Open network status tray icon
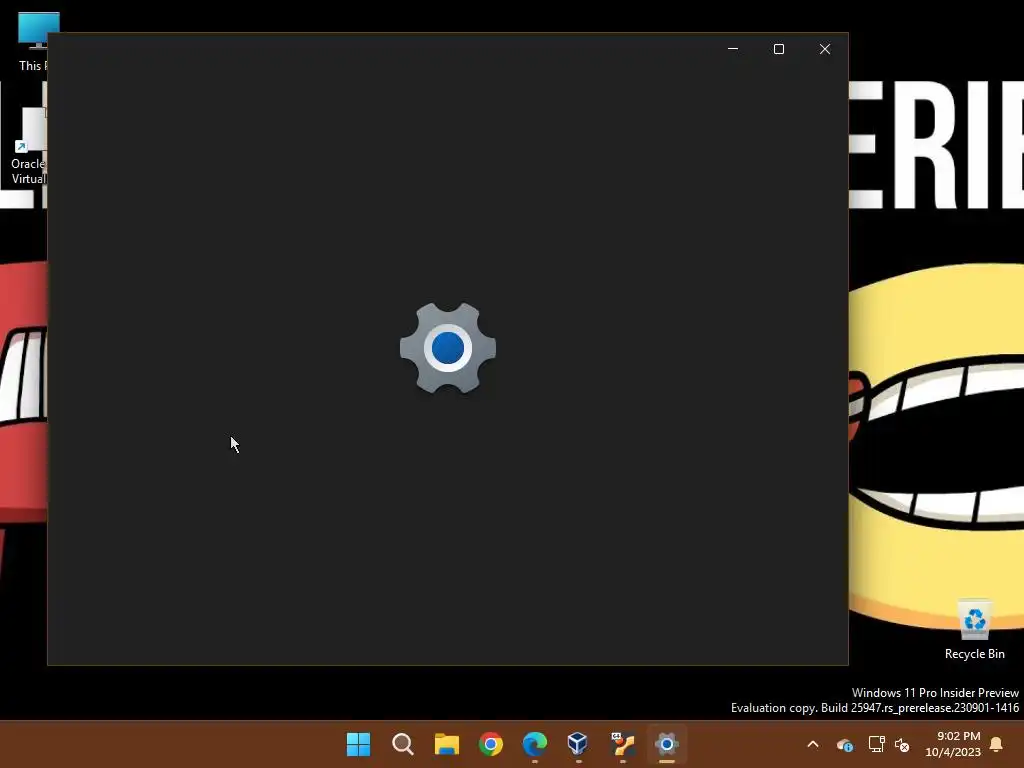Viewport: 1024px width, 768px height. tap(876, 744)
